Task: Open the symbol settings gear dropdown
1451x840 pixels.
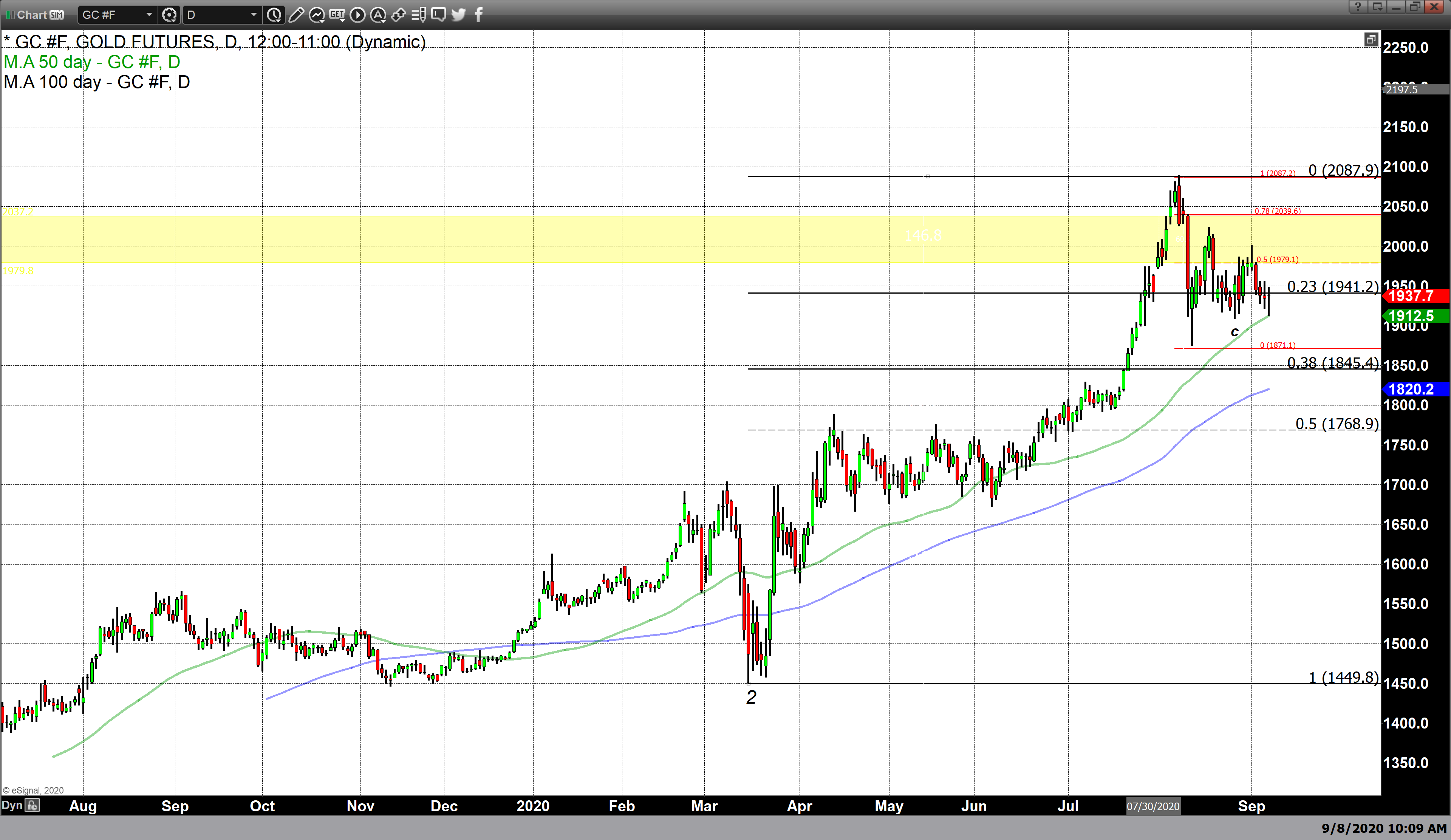Action: (x=169, y=15)
